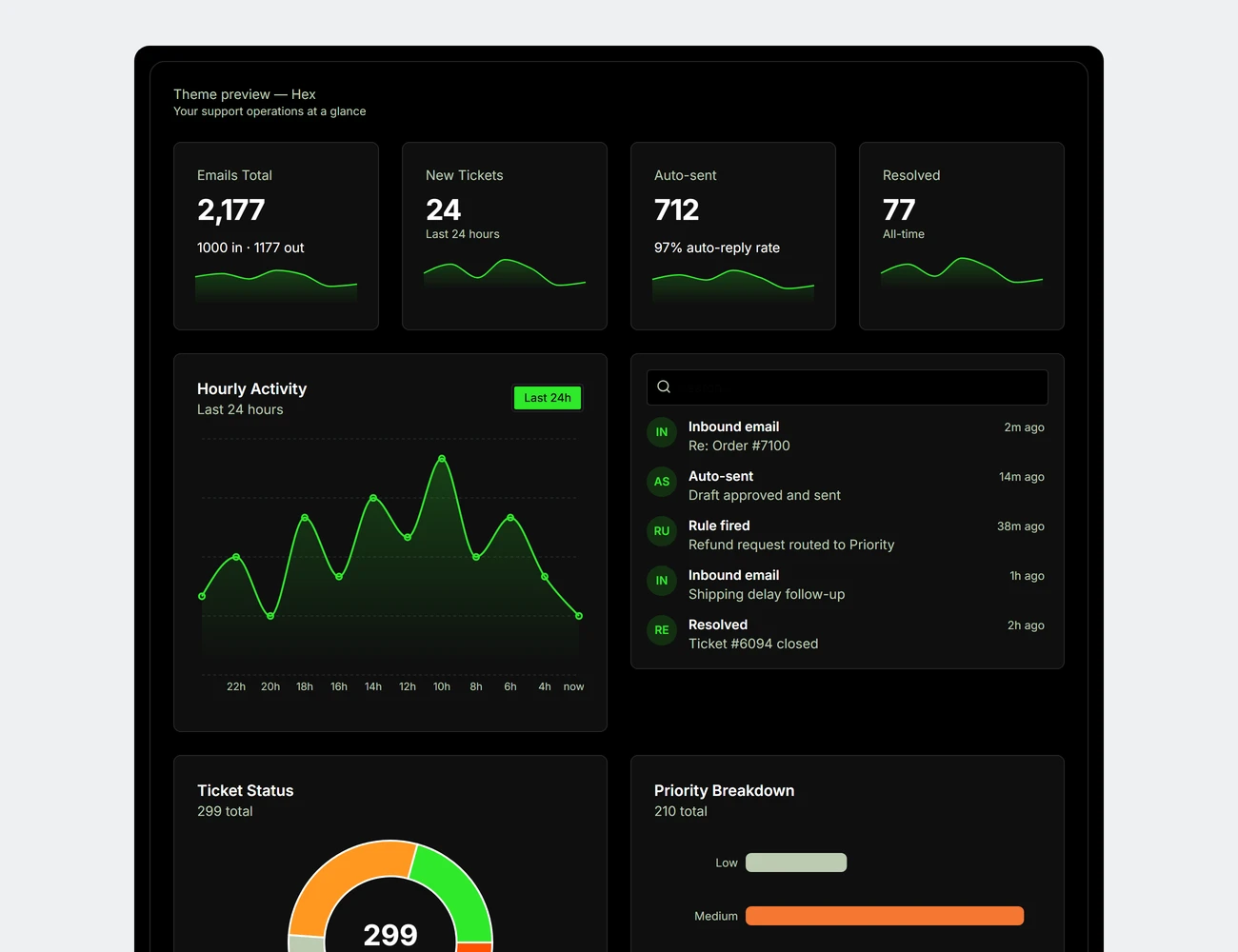Click the "14m ago" timestamp

click(1022, 477)
